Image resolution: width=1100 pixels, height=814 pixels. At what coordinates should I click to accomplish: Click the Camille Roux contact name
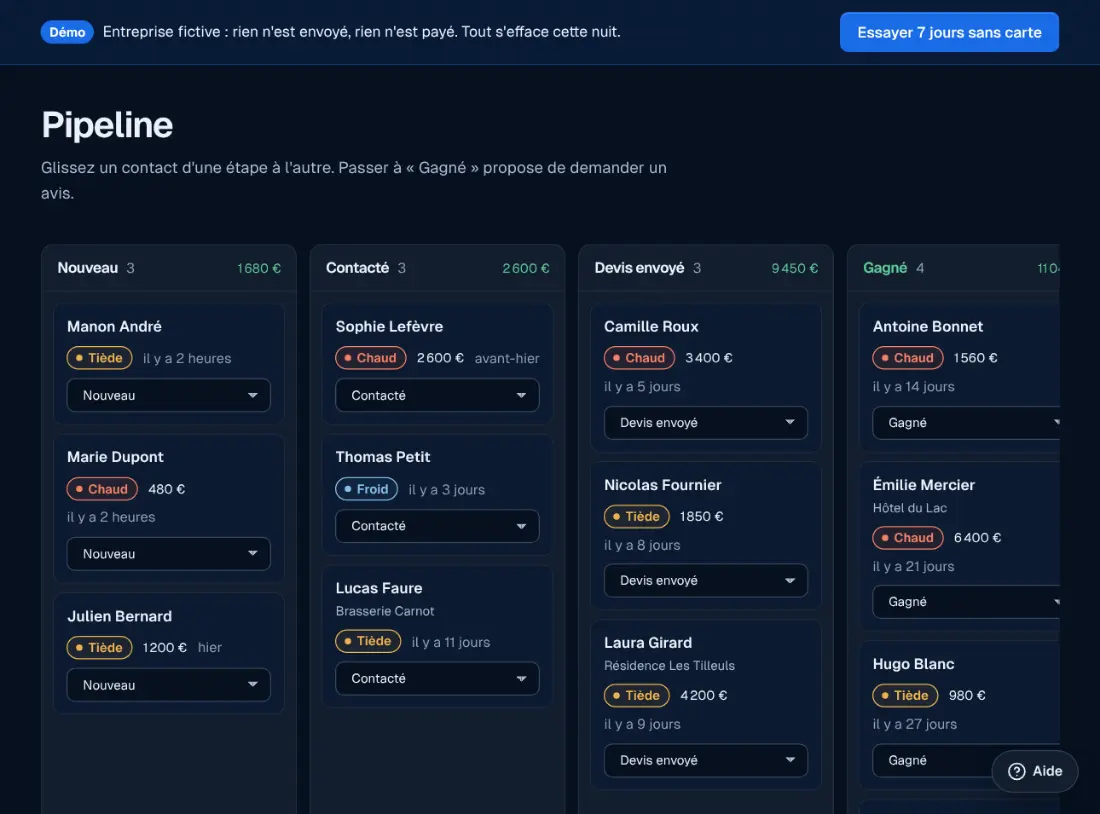pyautogui.click(x=651, y=326)
